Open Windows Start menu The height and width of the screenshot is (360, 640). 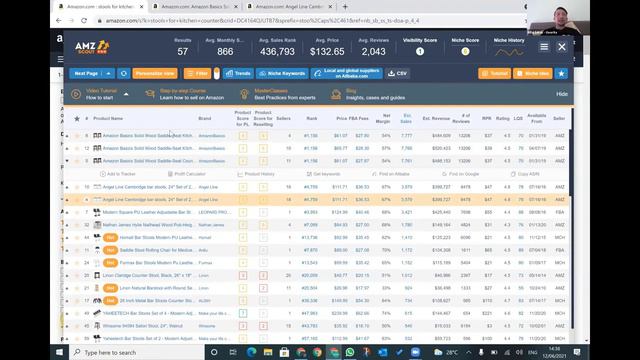(x=60, y=352)
